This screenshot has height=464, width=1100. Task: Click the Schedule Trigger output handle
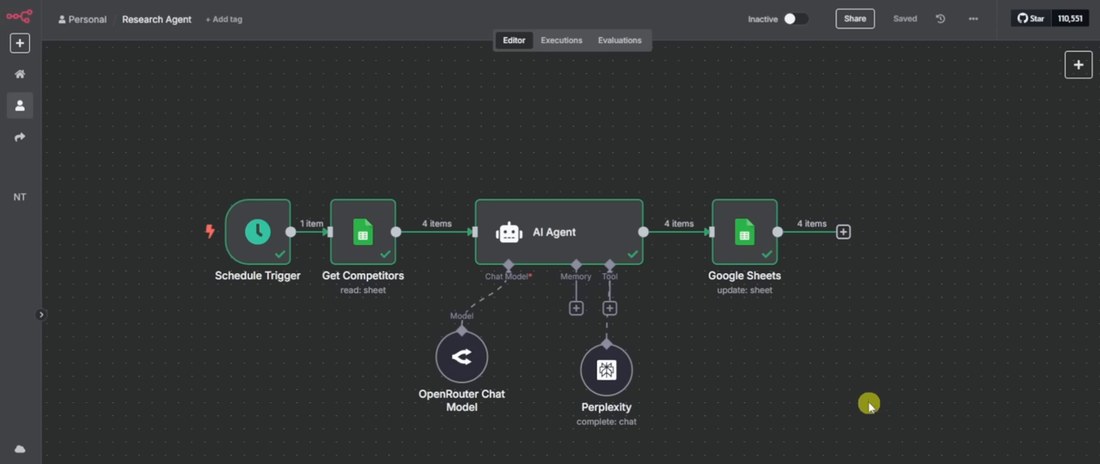(x=290, y=232)
